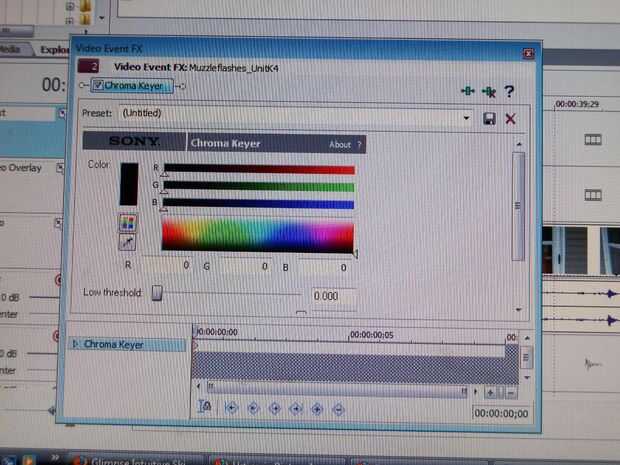Image resolution: width=620 pixels, height=465 pixels.
Task: Open the Preset (Untitled) dropdown
Action: (x=295, y=114)
